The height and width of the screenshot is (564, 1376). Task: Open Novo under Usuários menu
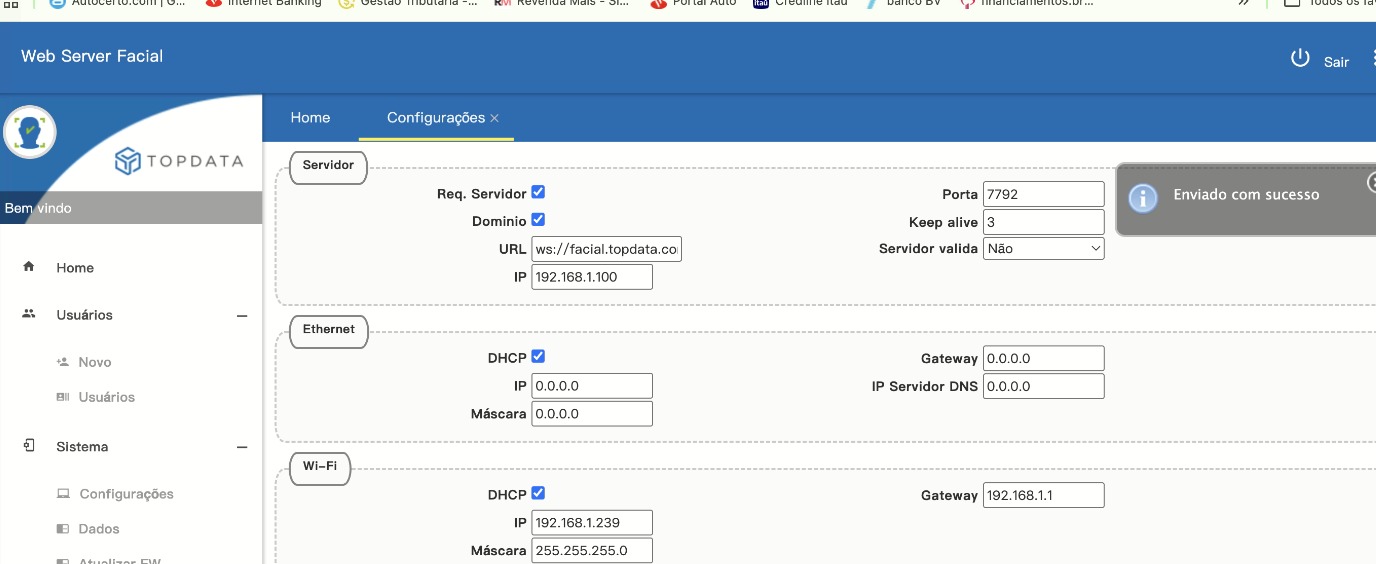95,362
